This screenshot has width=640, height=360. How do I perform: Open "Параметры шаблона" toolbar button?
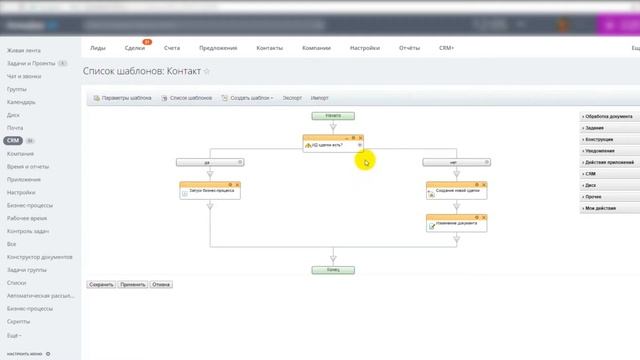coord(122,98)
